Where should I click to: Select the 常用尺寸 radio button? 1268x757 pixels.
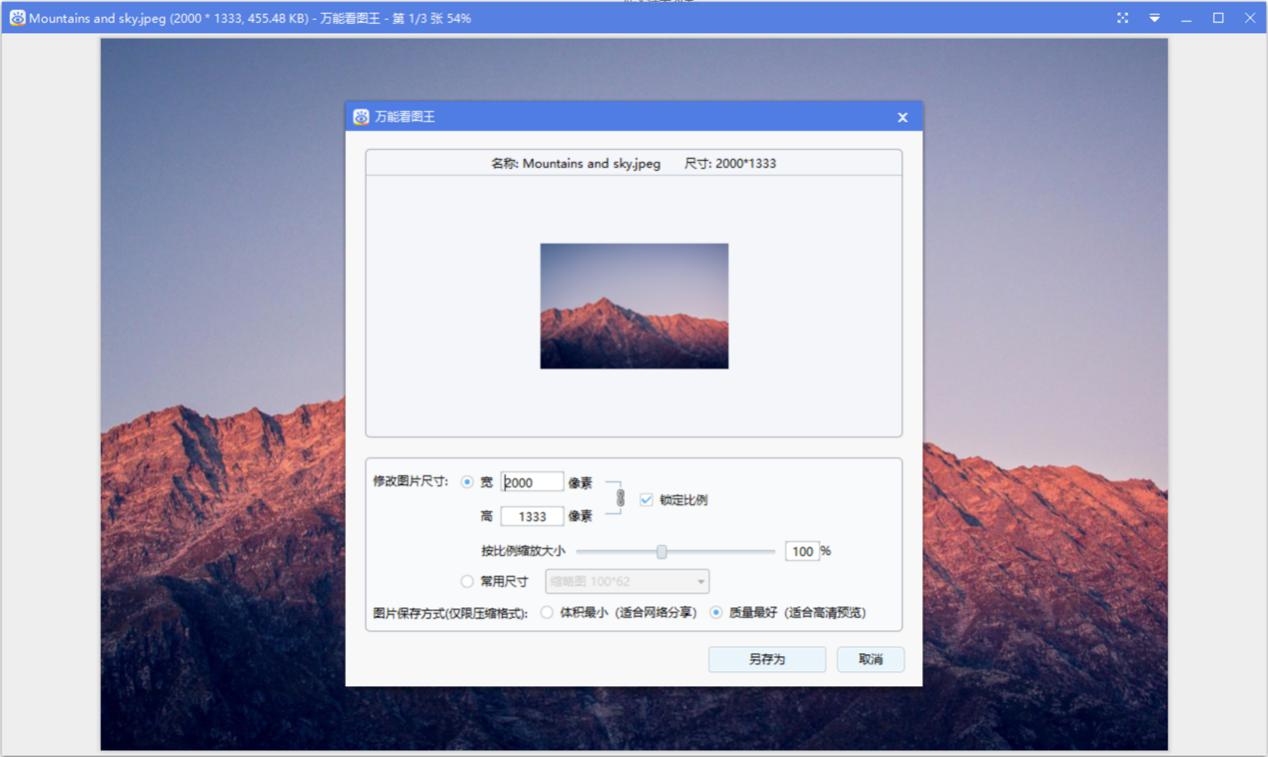[x=467, y=581]
